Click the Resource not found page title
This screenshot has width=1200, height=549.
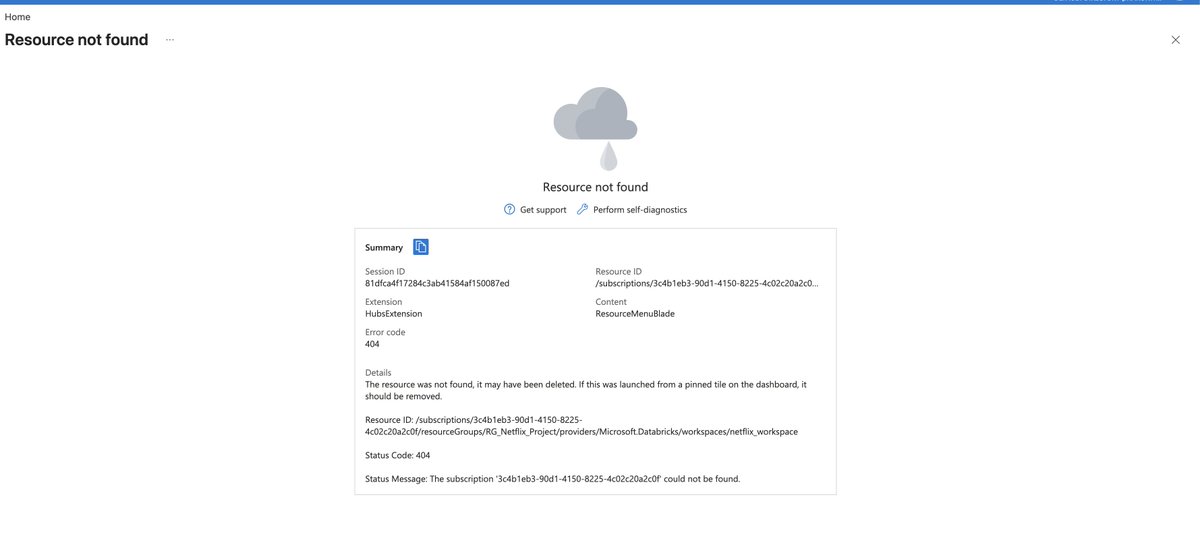click(76, 40)
